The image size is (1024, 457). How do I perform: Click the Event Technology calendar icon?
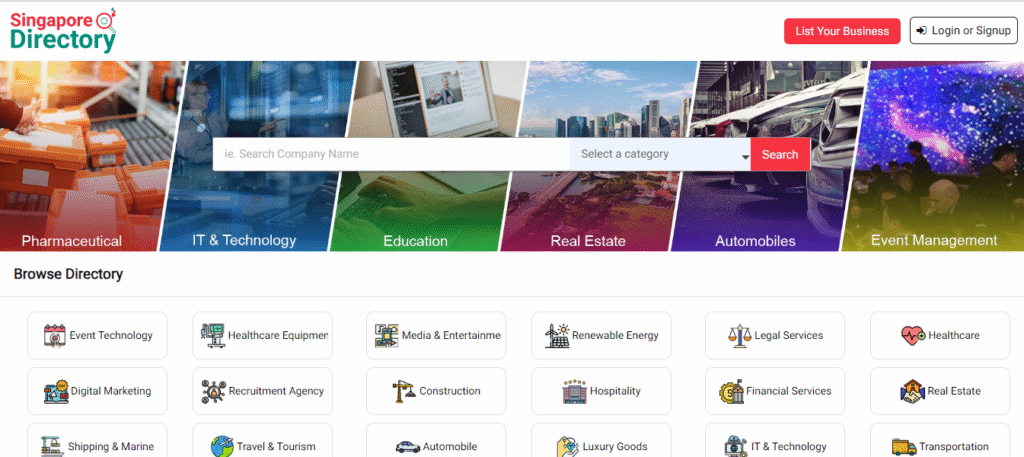[x=54, y=336]
